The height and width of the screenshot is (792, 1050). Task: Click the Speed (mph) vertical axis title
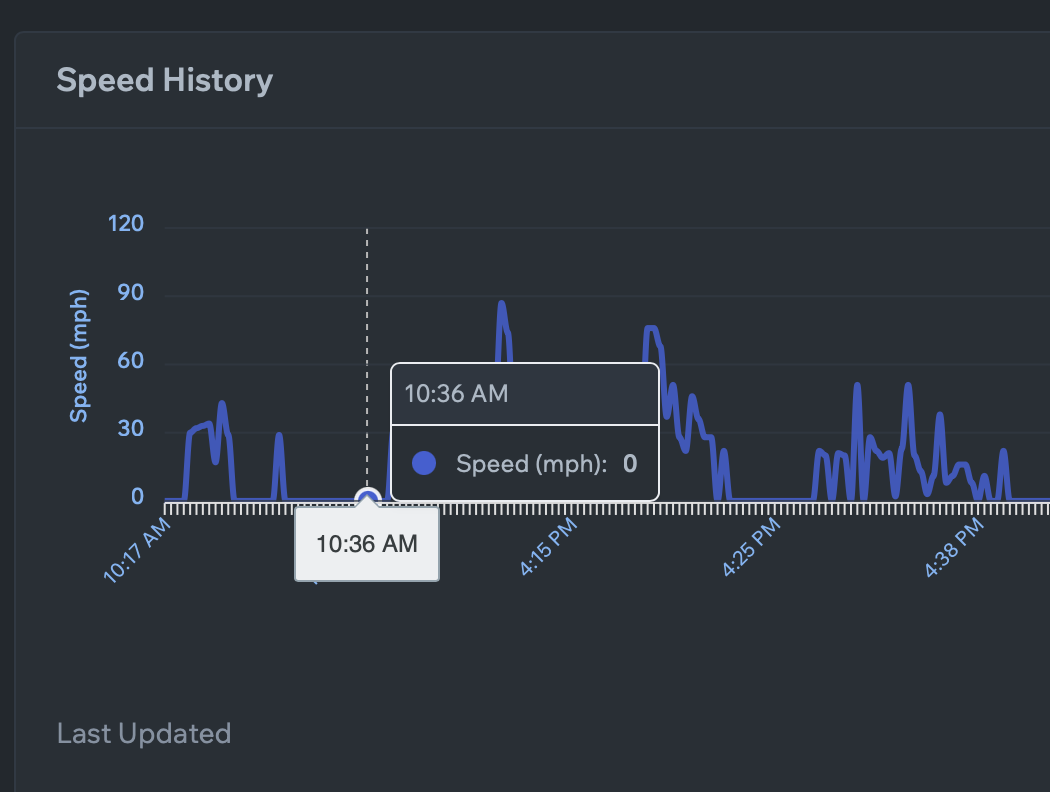coord(79,355)
